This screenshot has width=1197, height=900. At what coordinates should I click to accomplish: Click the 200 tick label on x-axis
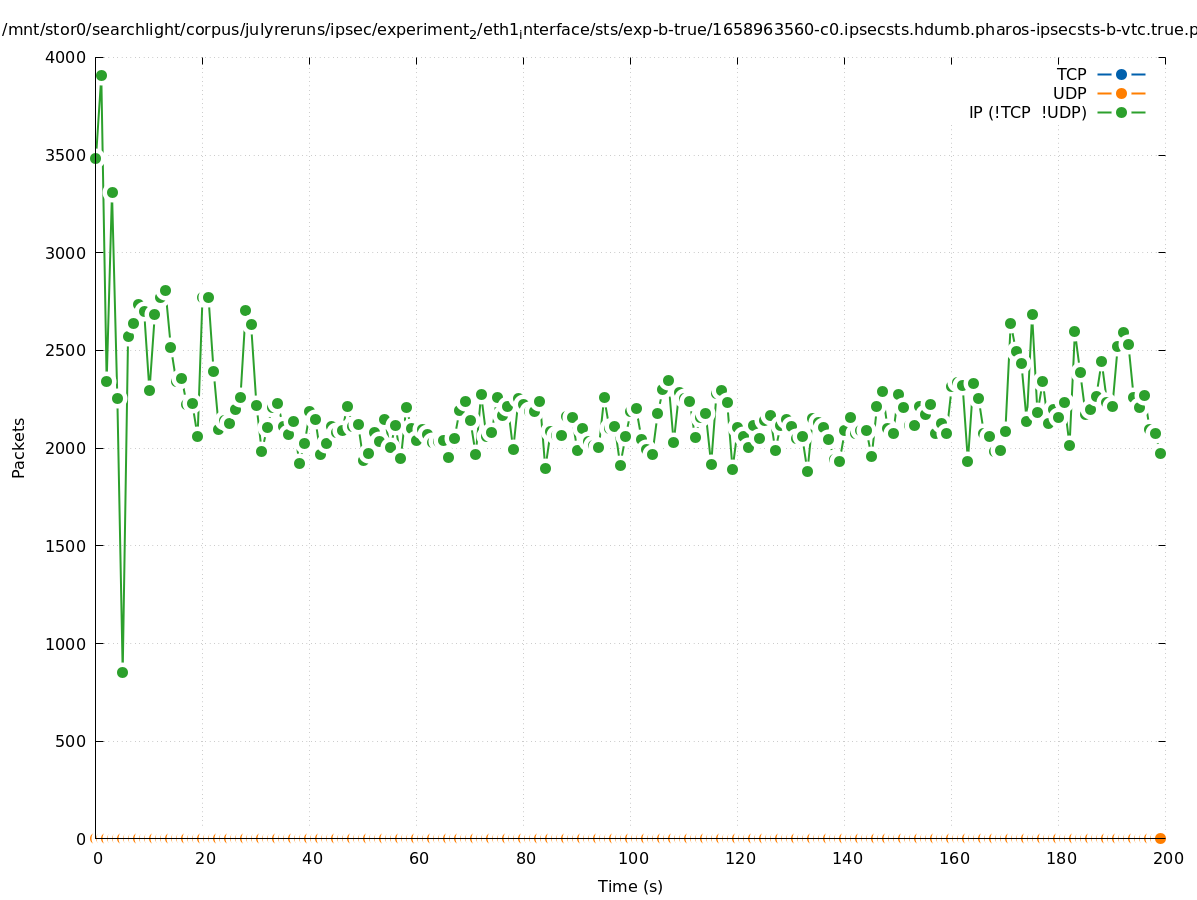point(1168,858)
